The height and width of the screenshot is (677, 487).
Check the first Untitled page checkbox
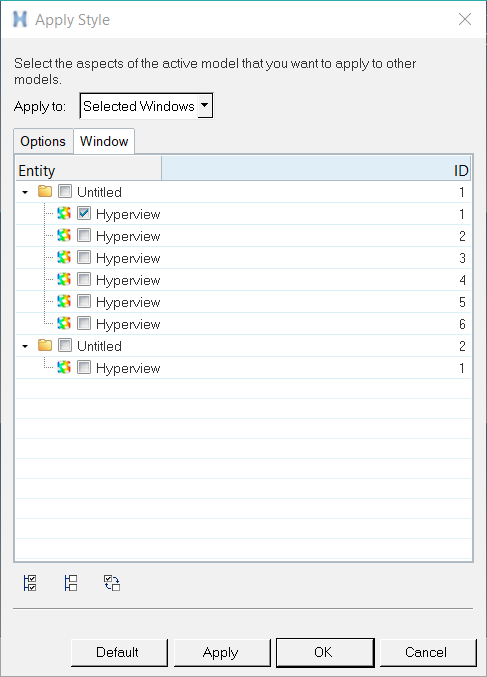(65, 191)
